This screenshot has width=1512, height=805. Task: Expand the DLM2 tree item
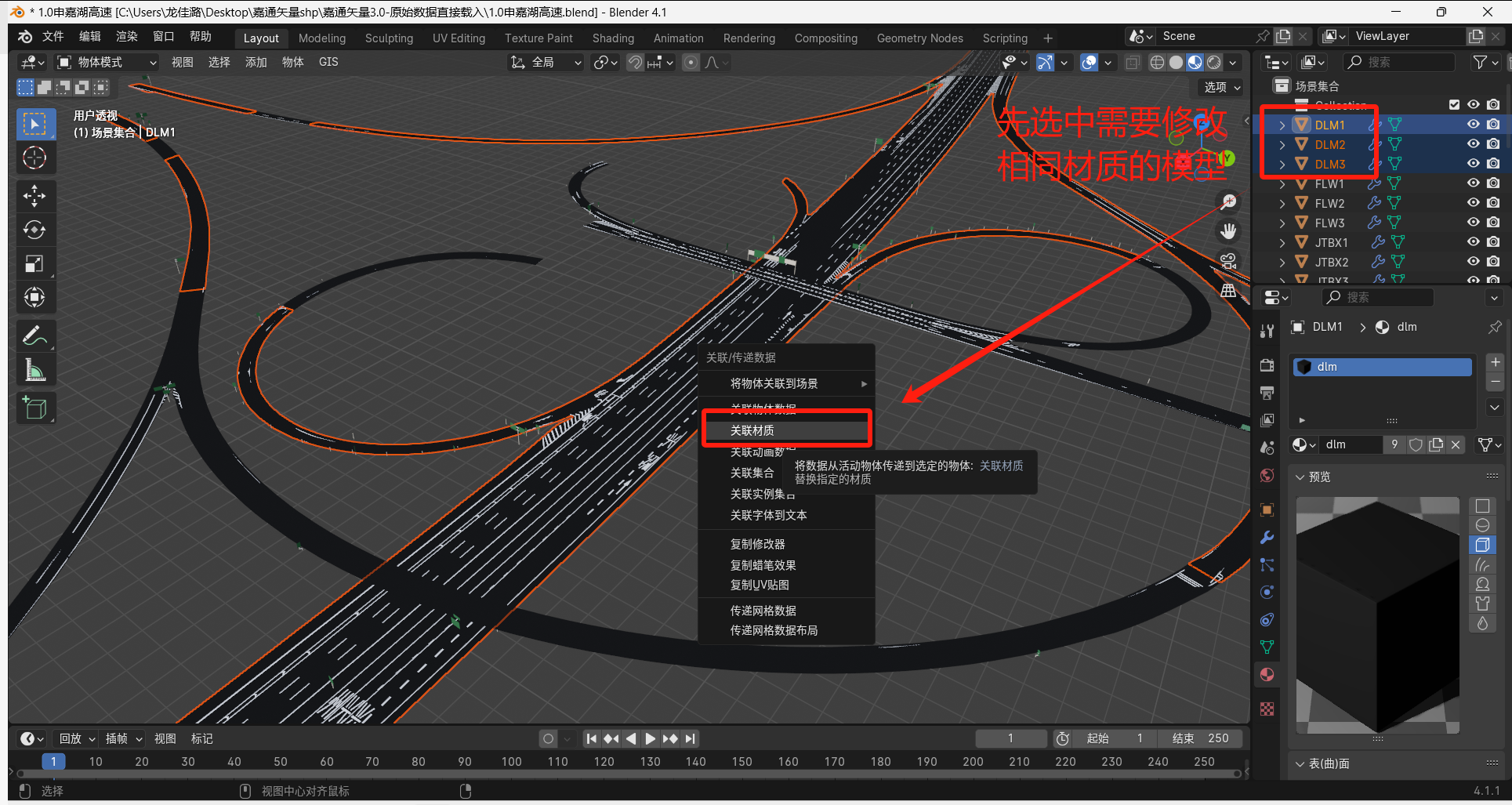[1282, 144]
